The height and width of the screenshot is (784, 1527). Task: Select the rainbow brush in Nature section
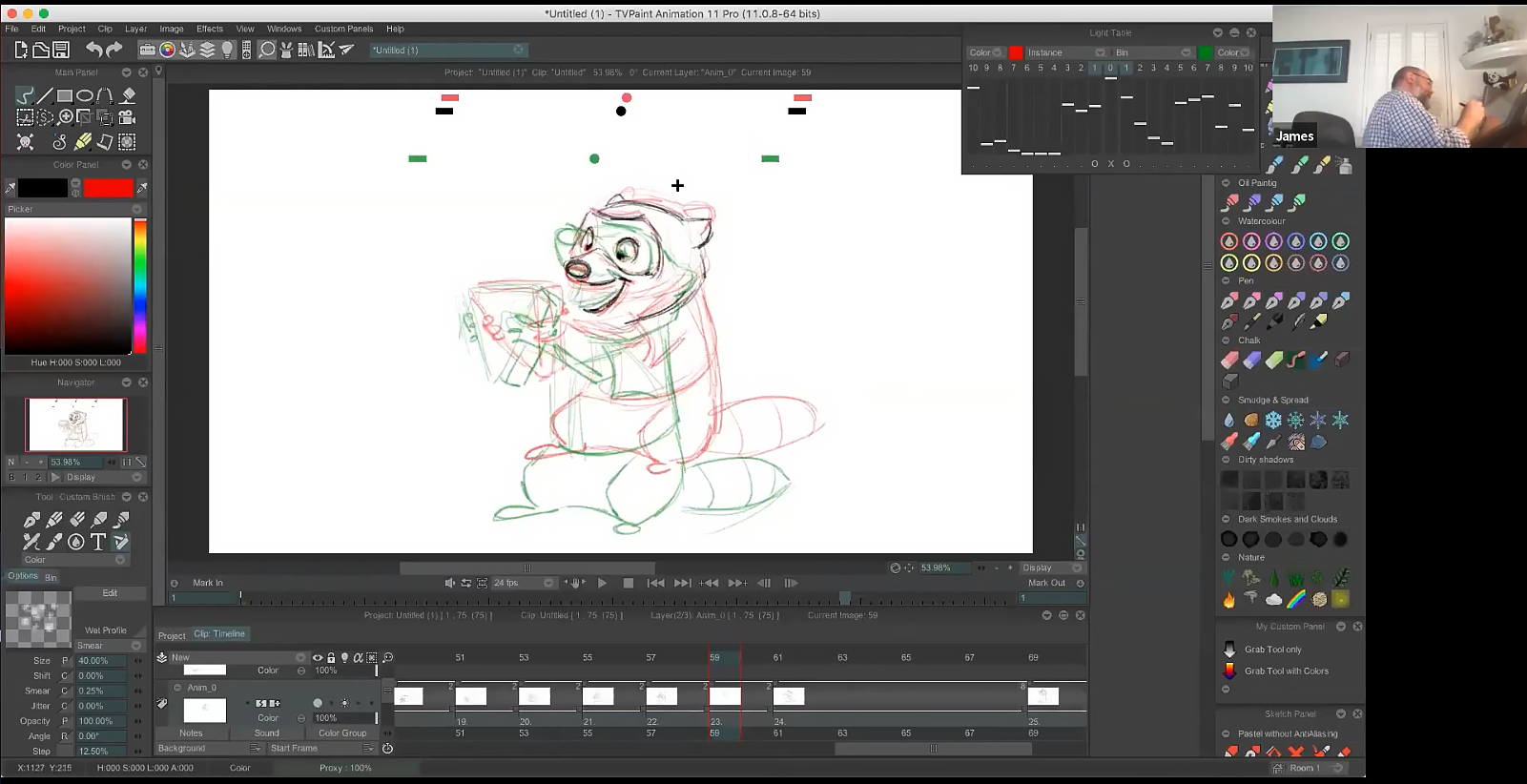(x=1296, y=599)
